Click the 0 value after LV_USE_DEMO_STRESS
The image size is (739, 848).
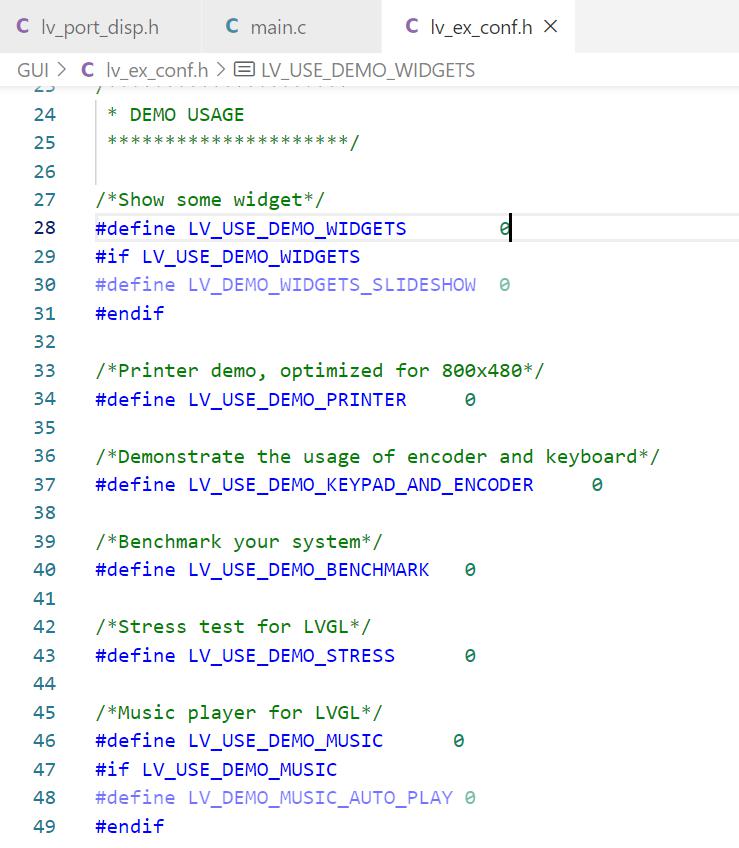pos(470,655)
